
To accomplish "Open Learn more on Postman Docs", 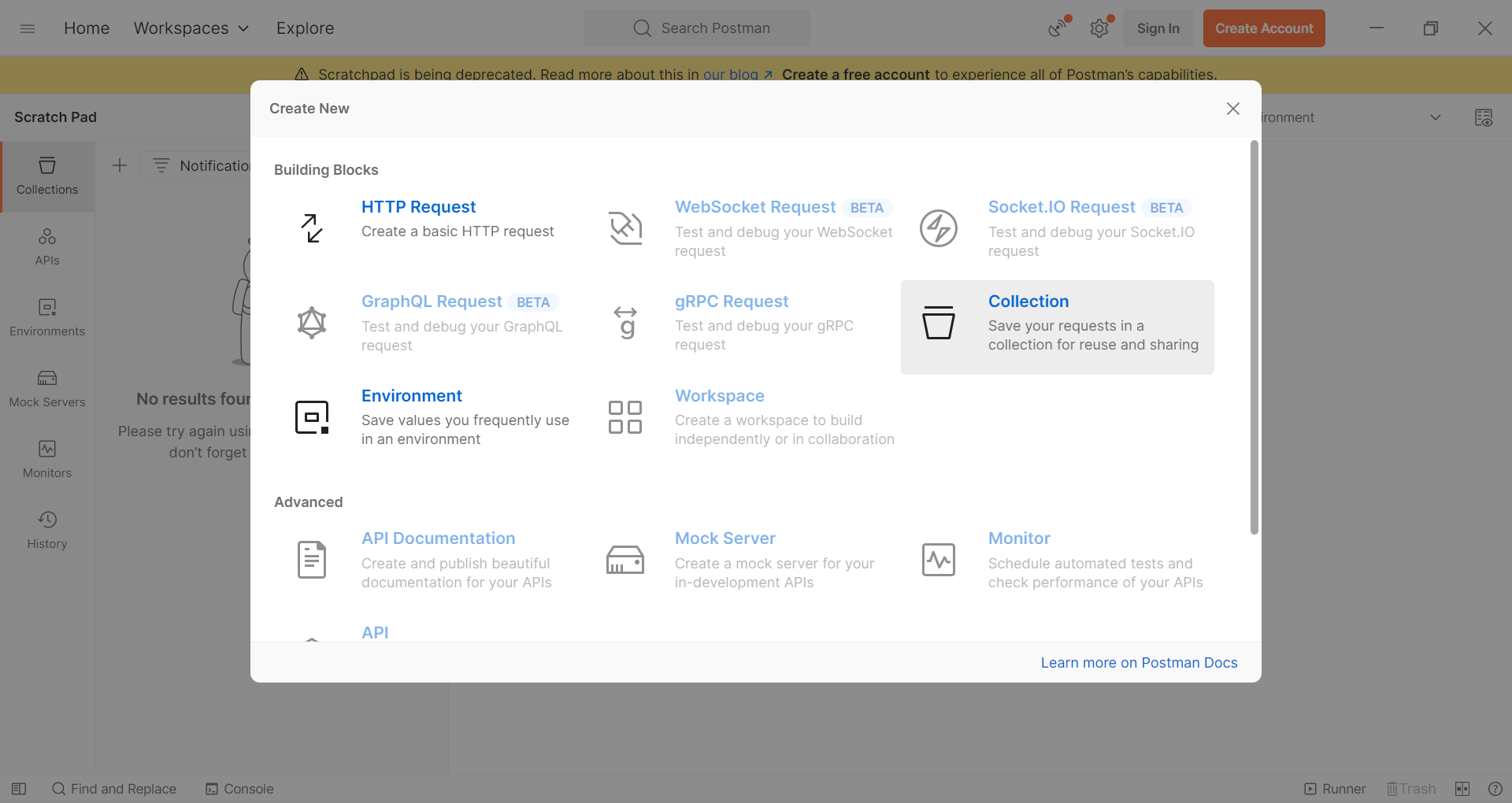I will click(x=1139, y=663).
